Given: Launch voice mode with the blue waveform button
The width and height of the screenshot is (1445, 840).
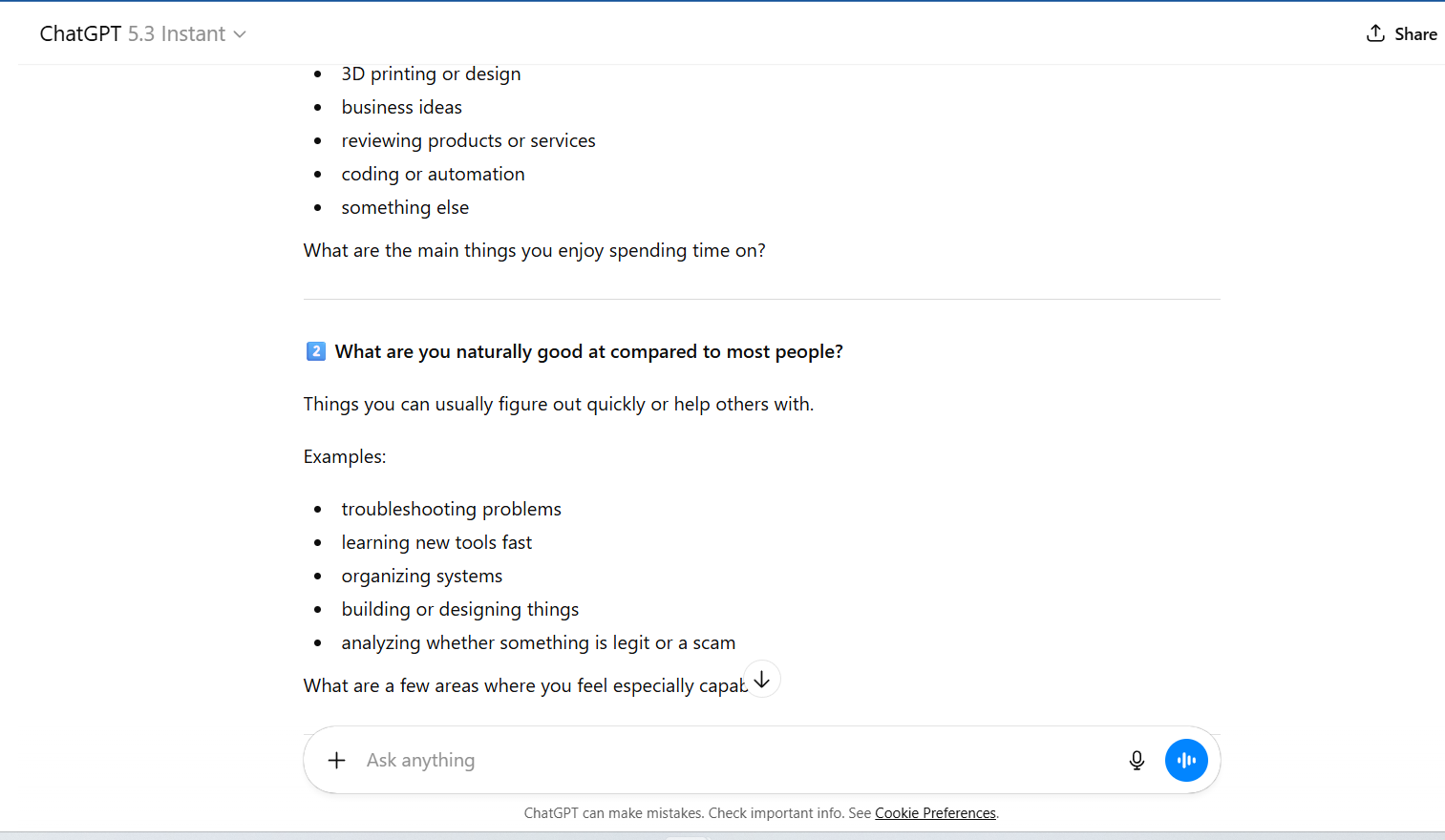Looking at the screenshot, I should click(x=1186, y=760).
